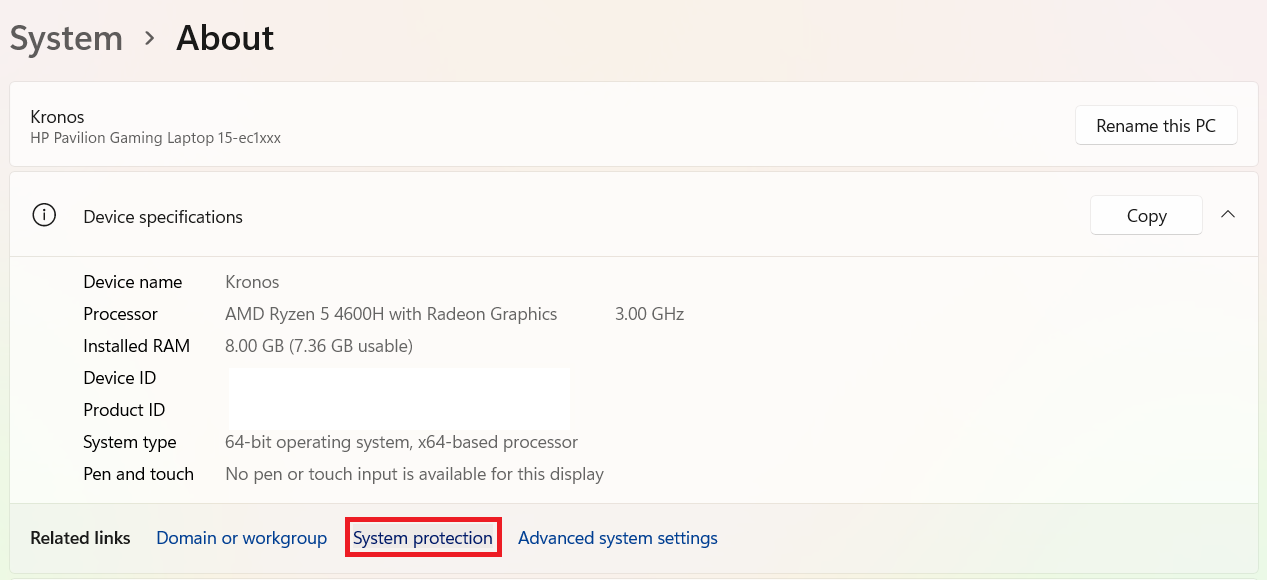Click the About page heading

click(x=225, y=39)
